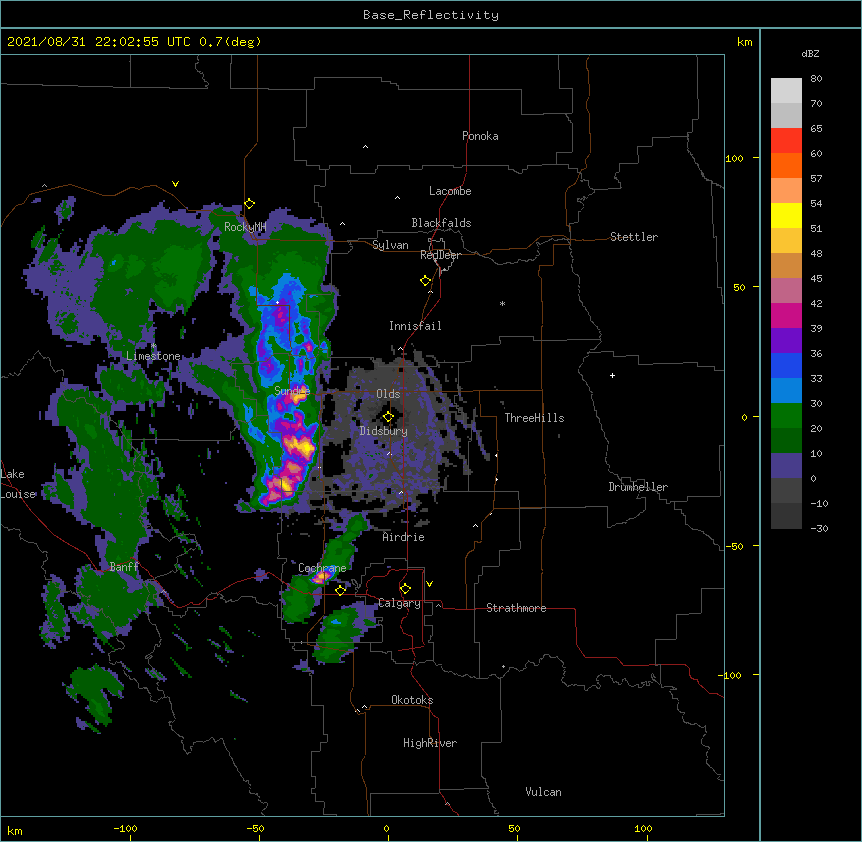Click the 45 value on dBZ scale
The image size is (862, 842).
(x=816, y=278)
